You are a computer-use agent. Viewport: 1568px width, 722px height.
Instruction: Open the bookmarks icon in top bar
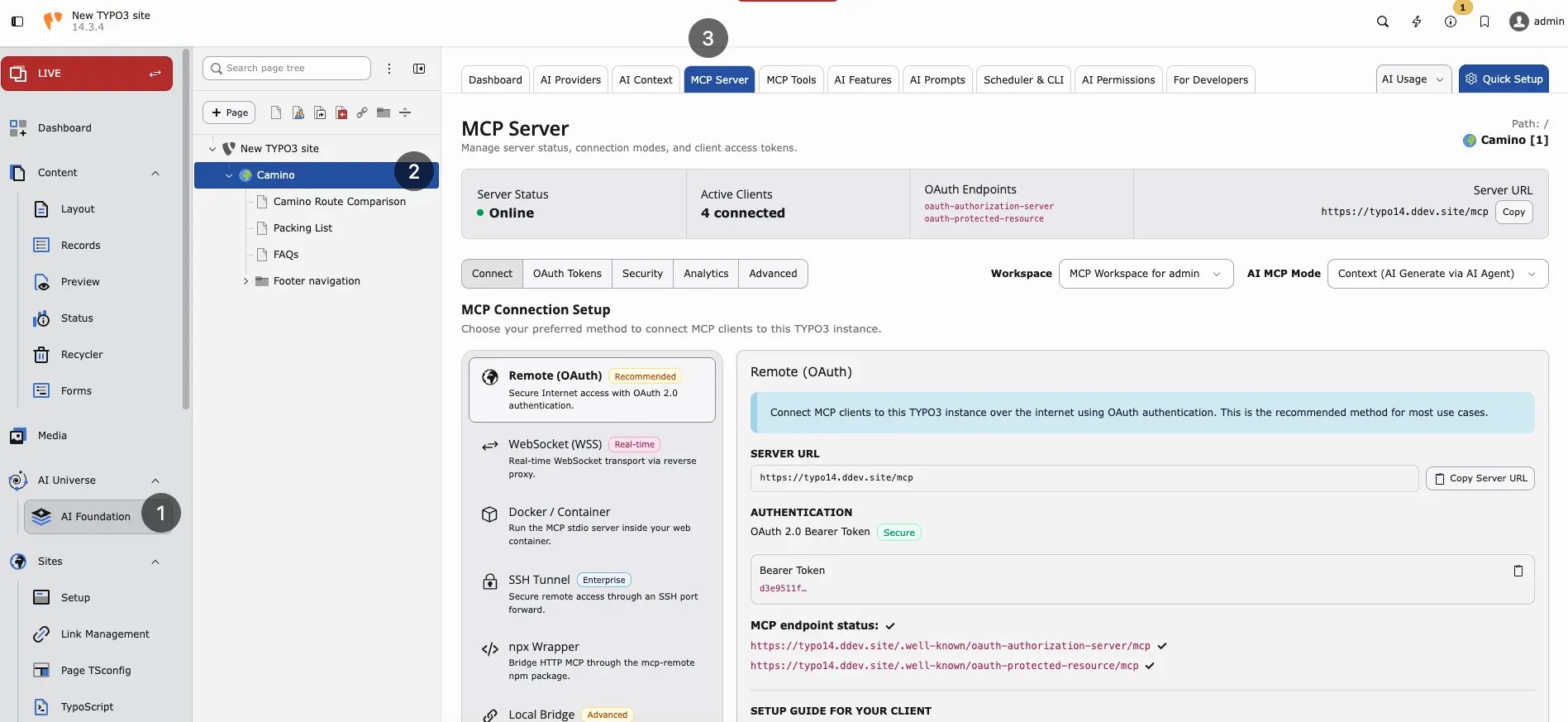pos(1485,22)
